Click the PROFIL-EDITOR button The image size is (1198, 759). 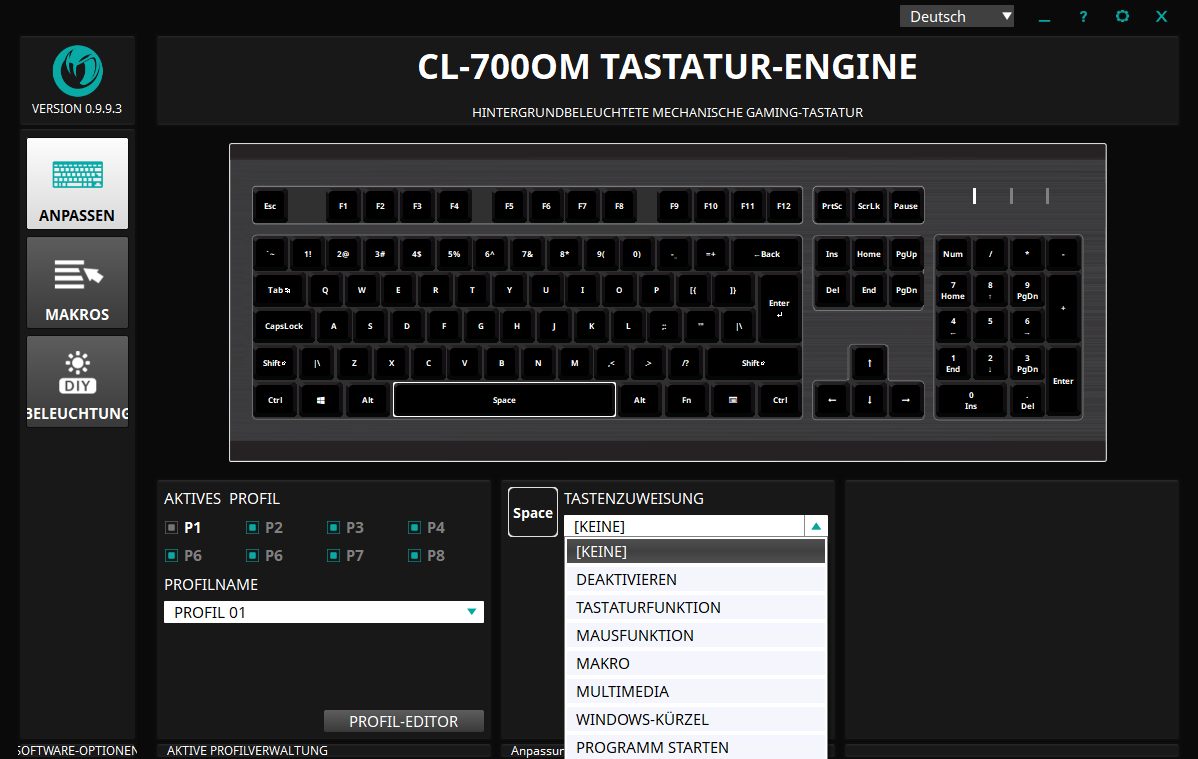coord(403,721)
